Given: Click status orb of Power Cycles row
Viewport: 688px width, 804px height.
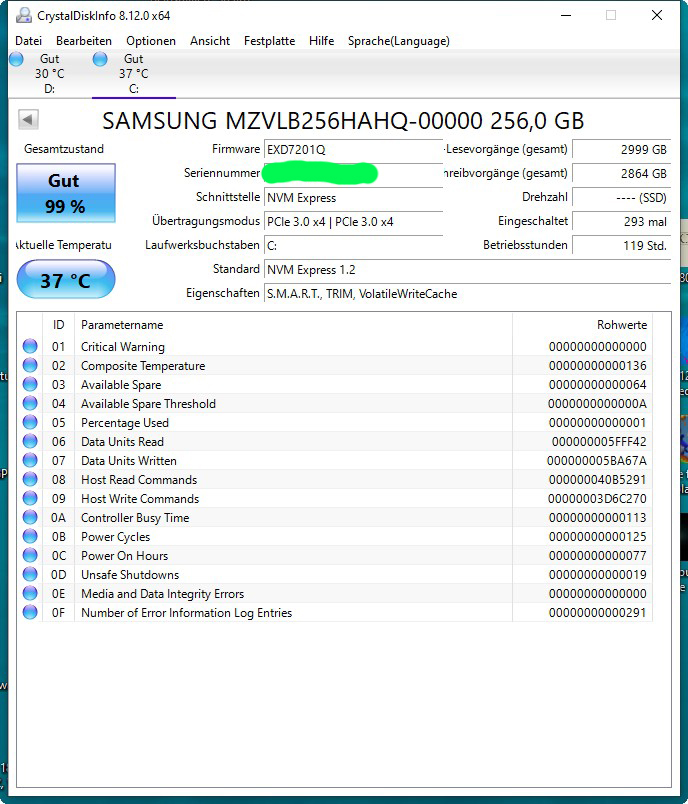Looking at the screenshot, I should pos(30,536).
